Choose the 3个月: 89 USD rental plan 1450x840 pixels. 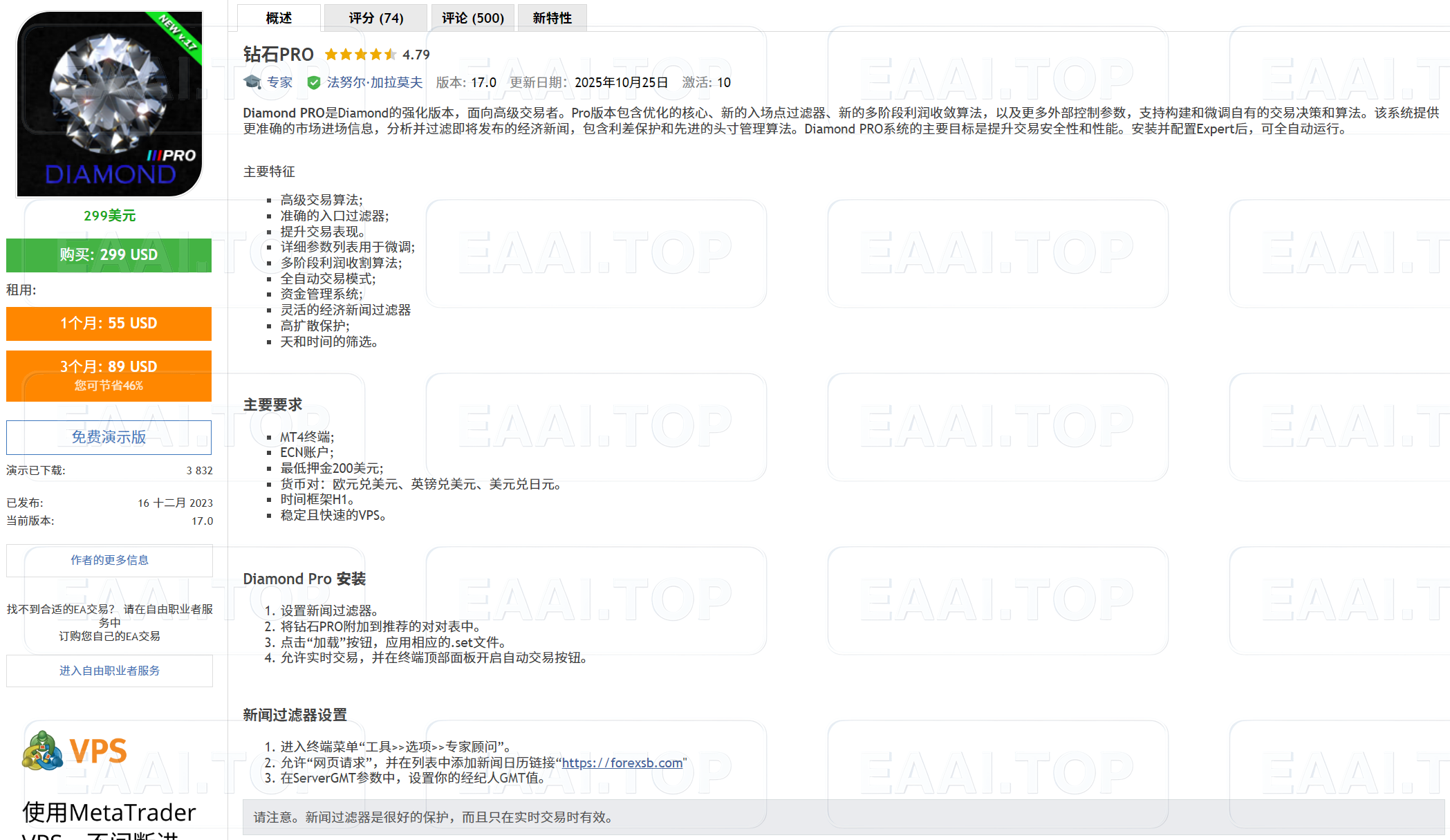click(108, 375)
